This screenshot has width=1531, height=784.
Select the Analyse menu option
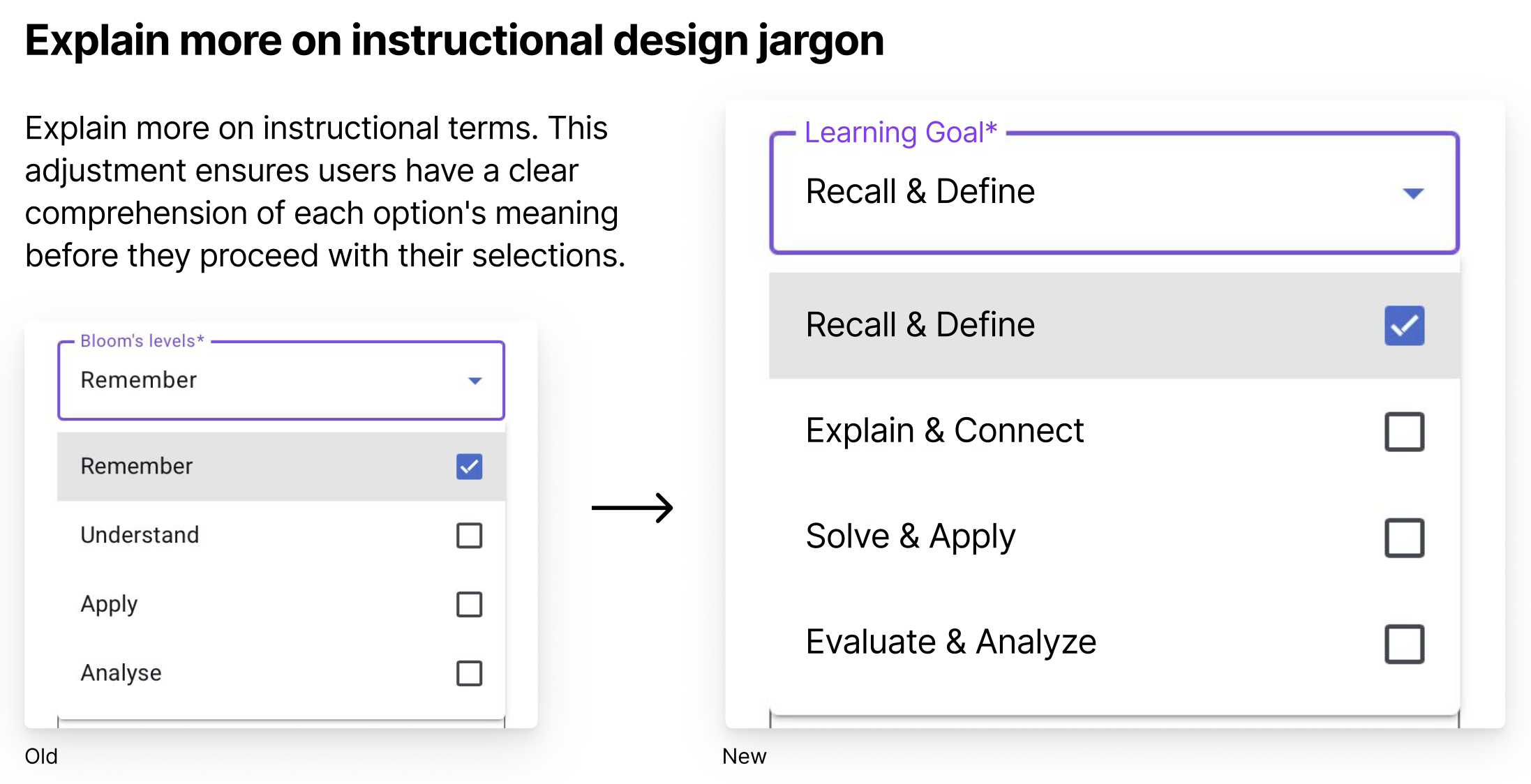[121, 673]
